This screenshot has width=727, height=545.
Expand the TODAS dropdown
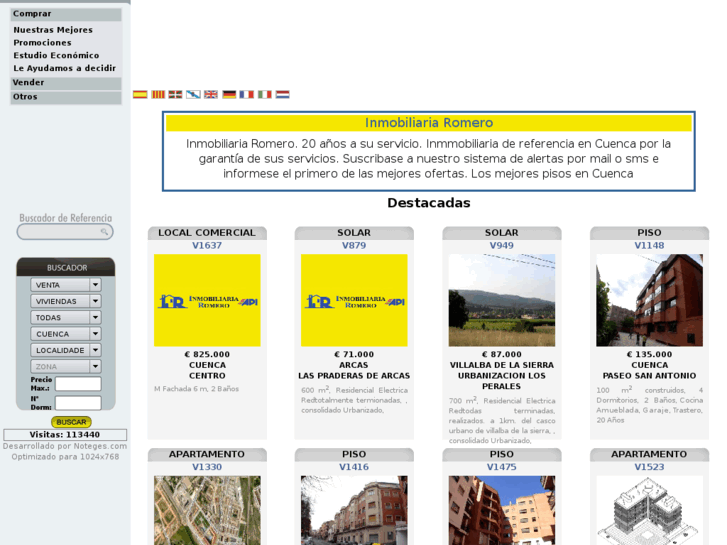pos(66,317)
